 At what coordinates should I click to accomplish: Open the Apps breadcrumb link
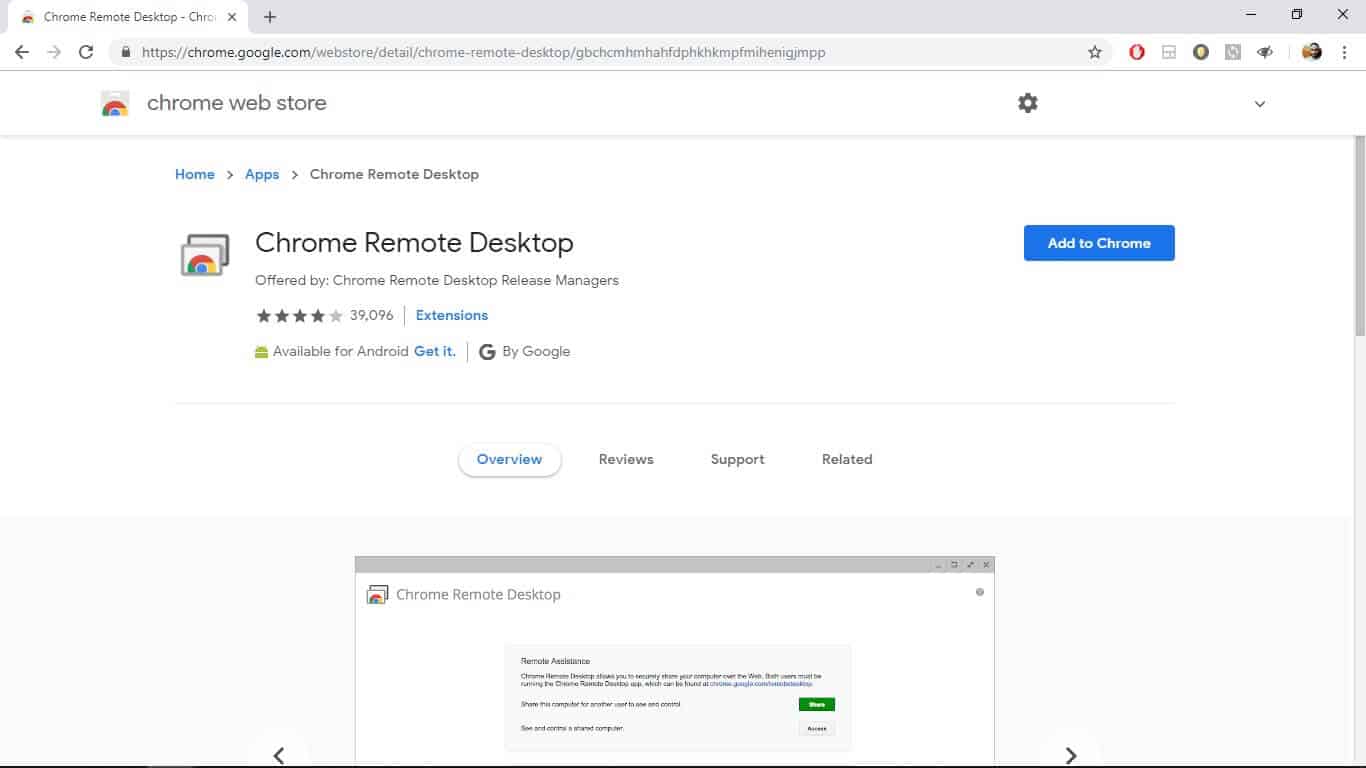262,174
